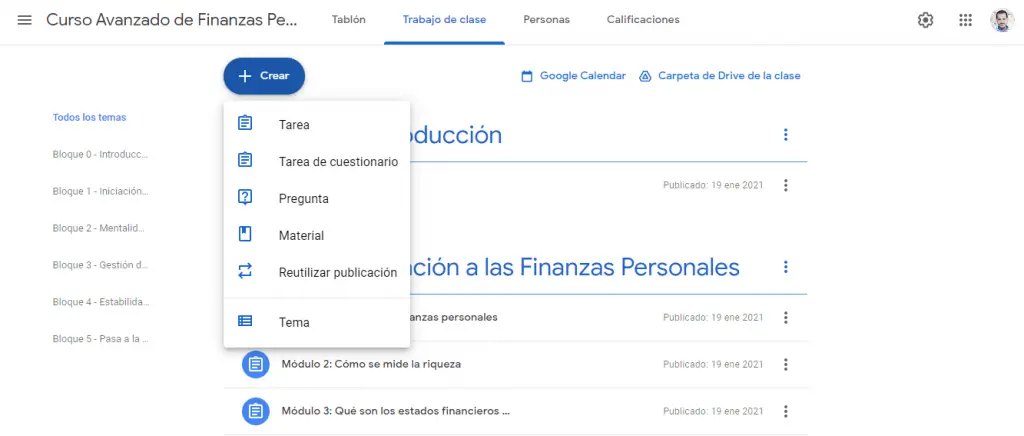This screenshot has height=436, width=1024.
Task: Click Publicado: 19 ene 2021 on Módulo 3 row
Action: [713, 411]
